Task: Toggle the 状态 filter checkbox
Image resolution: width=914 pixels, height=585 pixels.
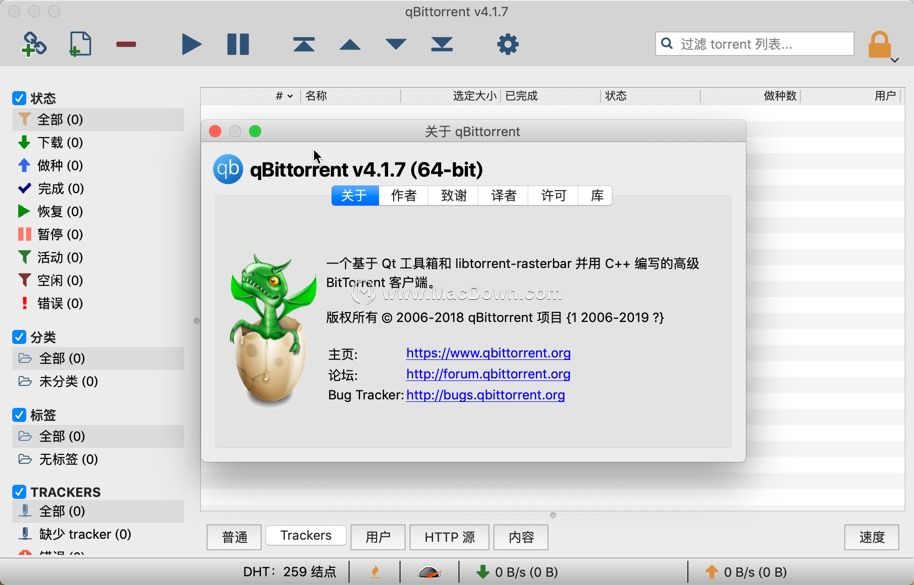Action: [19, 98]
